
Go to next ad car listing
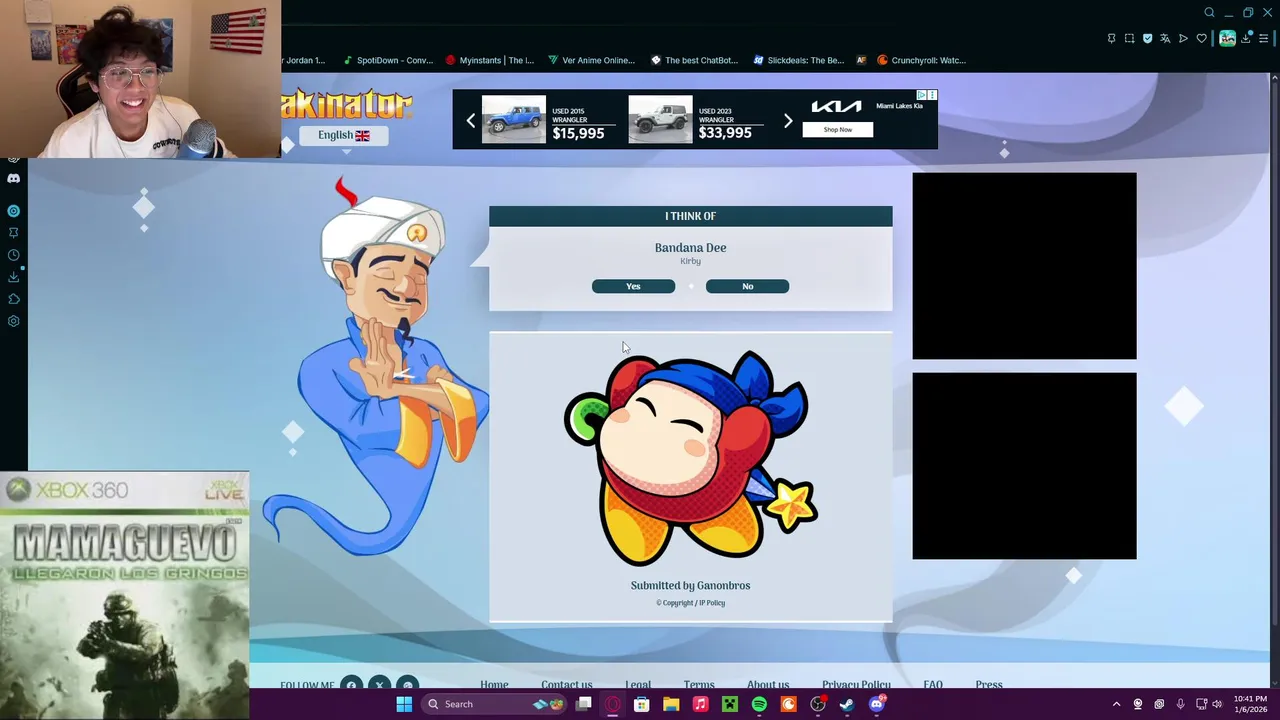(788, 121)
